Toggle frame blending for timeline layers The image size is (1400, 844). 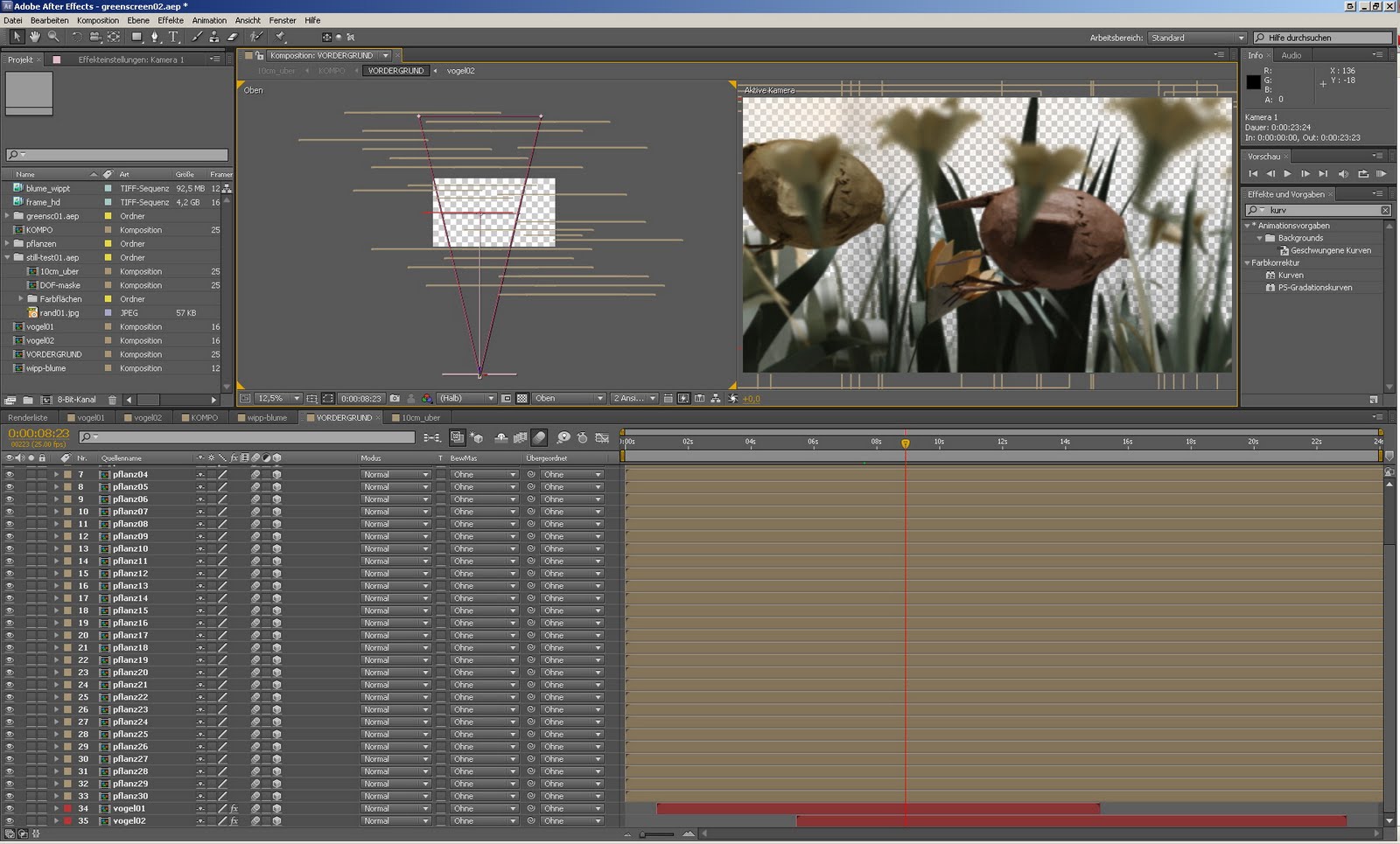(521, 437)
